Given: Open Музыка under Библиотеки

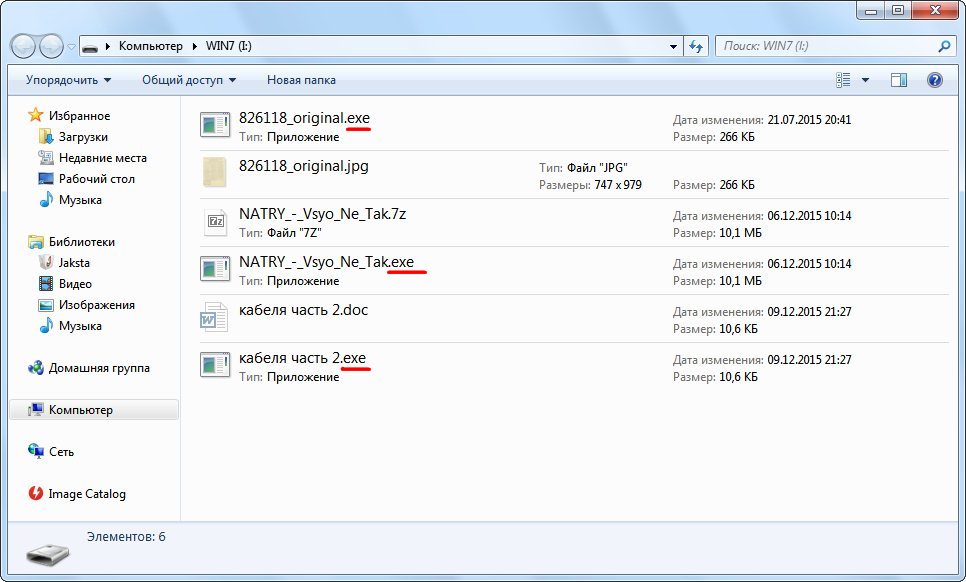Looking at the screenshot, I should coord(80,326).
